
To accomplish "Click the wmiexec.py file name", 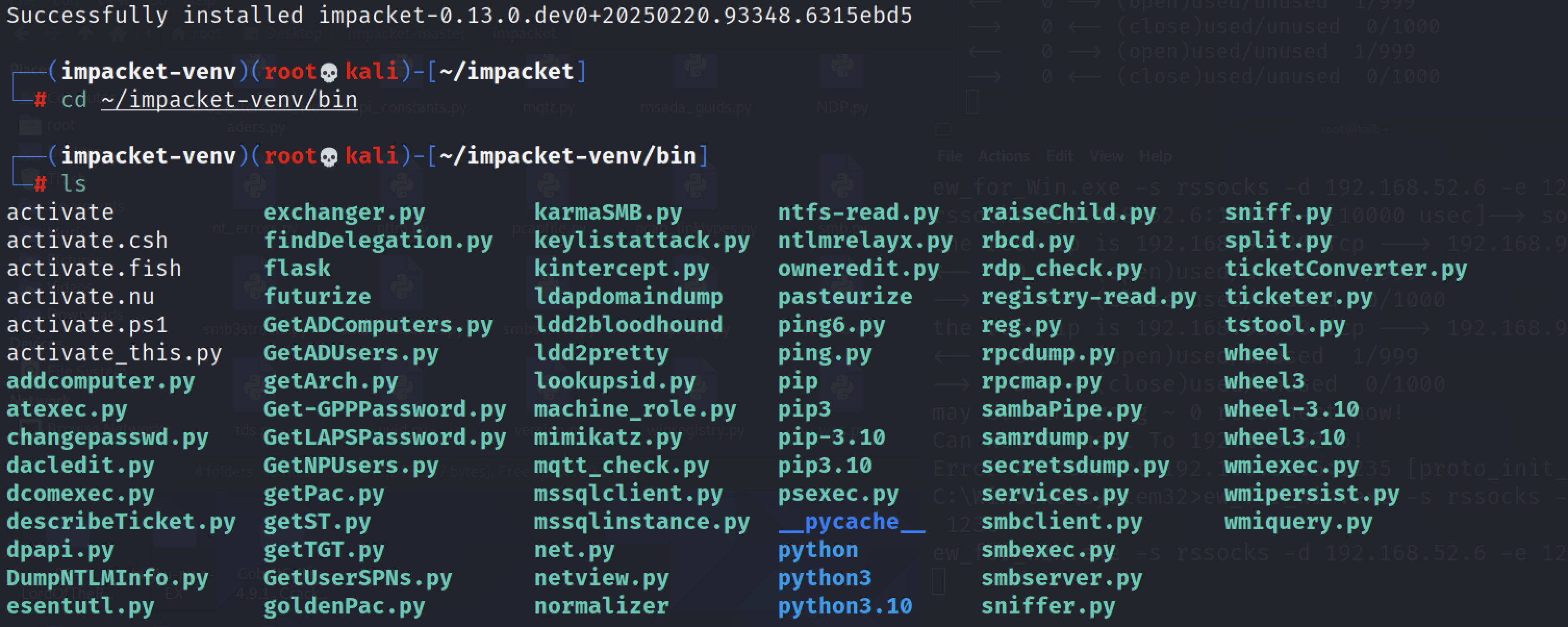I will 1291,466.
